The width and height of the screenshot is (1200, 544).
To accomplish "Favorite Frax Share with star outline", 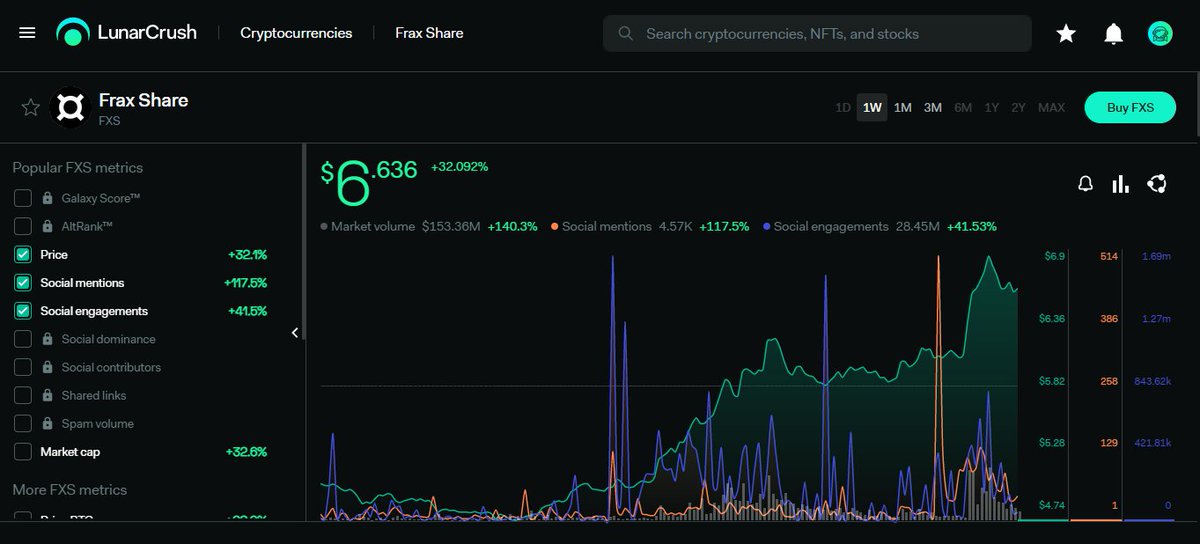I will (31, 107).
